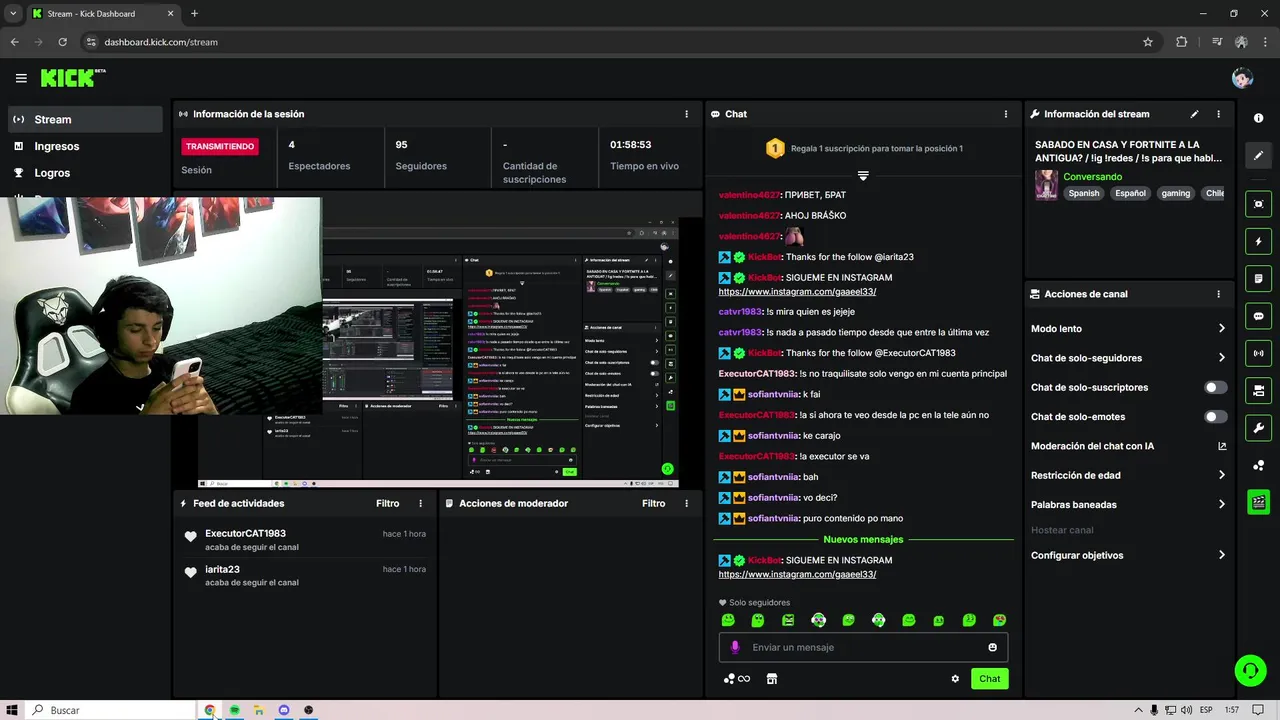Open Feed de actividades three-dot menu
This screenshot has height=720, width=1280.
coord(420,504)
